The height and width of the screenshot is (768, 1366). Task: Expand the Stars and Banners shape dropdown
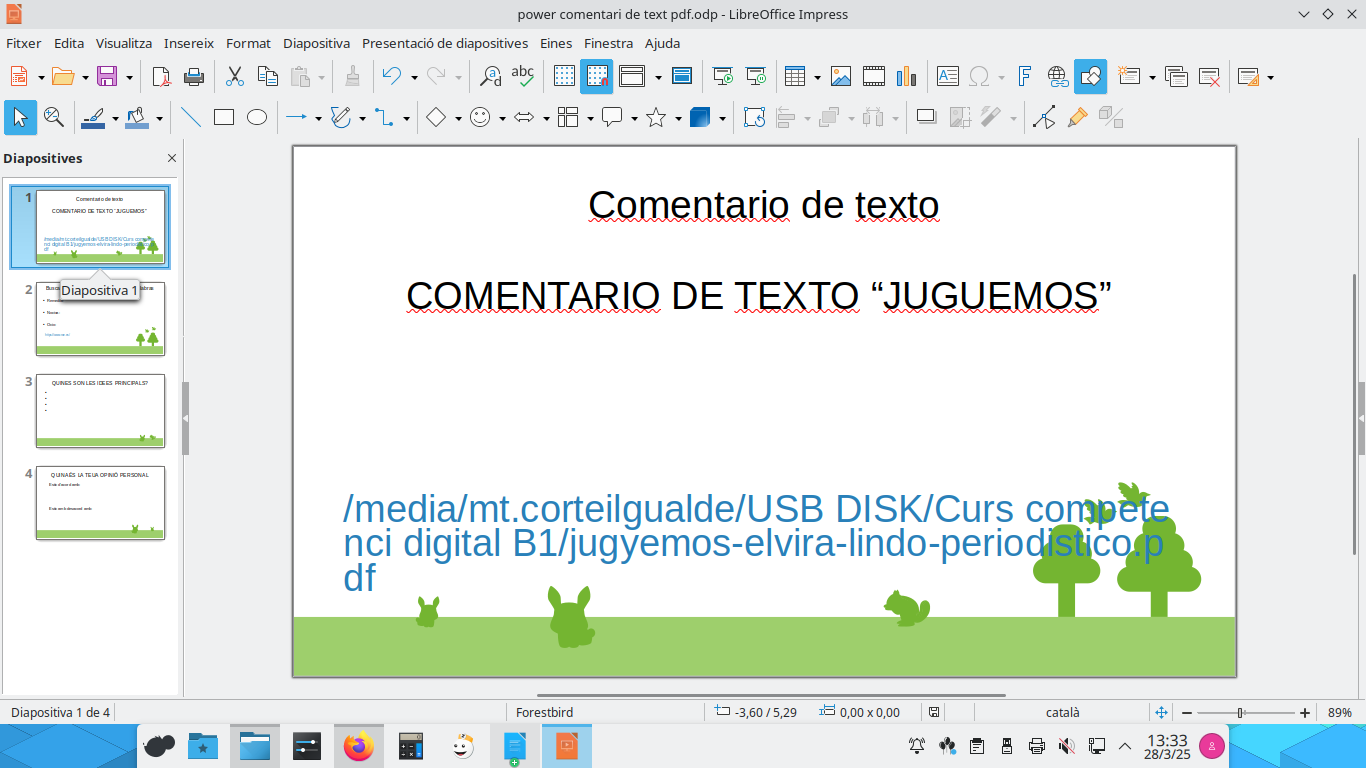(x=678, y=119)
